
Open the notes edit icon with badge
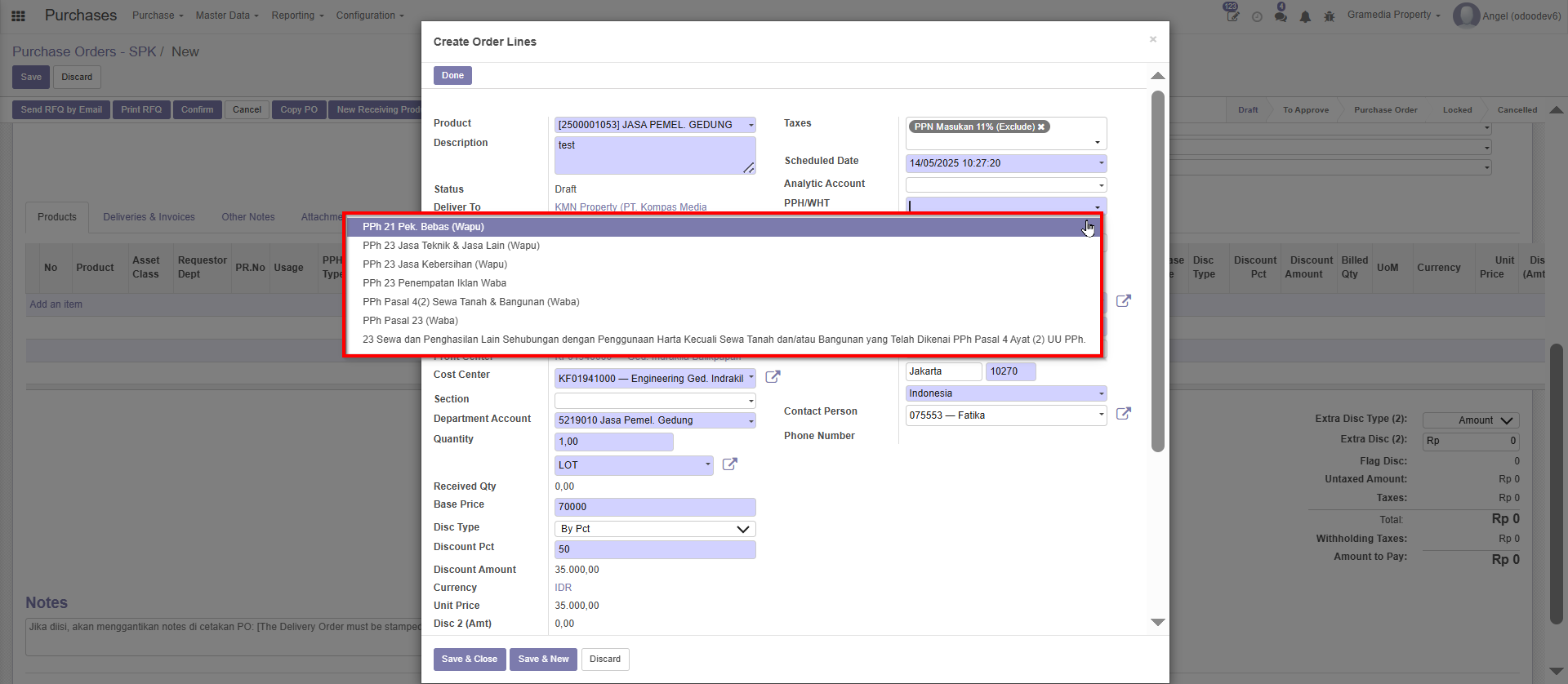click(x=1232, y=15)
